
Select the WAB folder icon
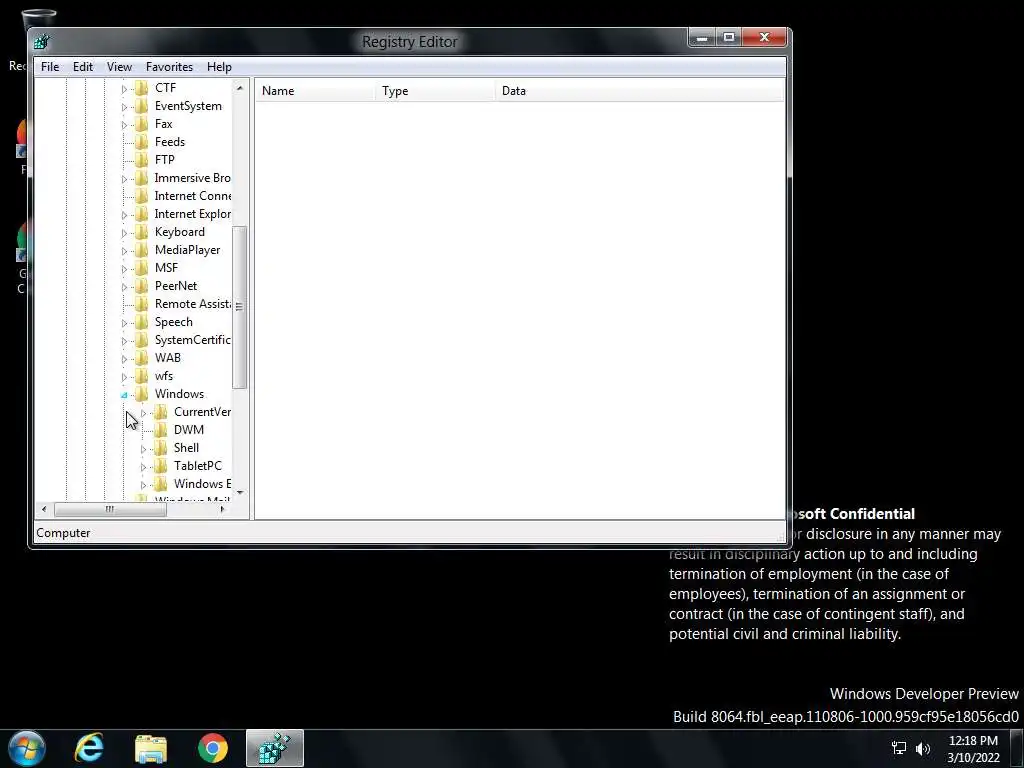[141, 358]
